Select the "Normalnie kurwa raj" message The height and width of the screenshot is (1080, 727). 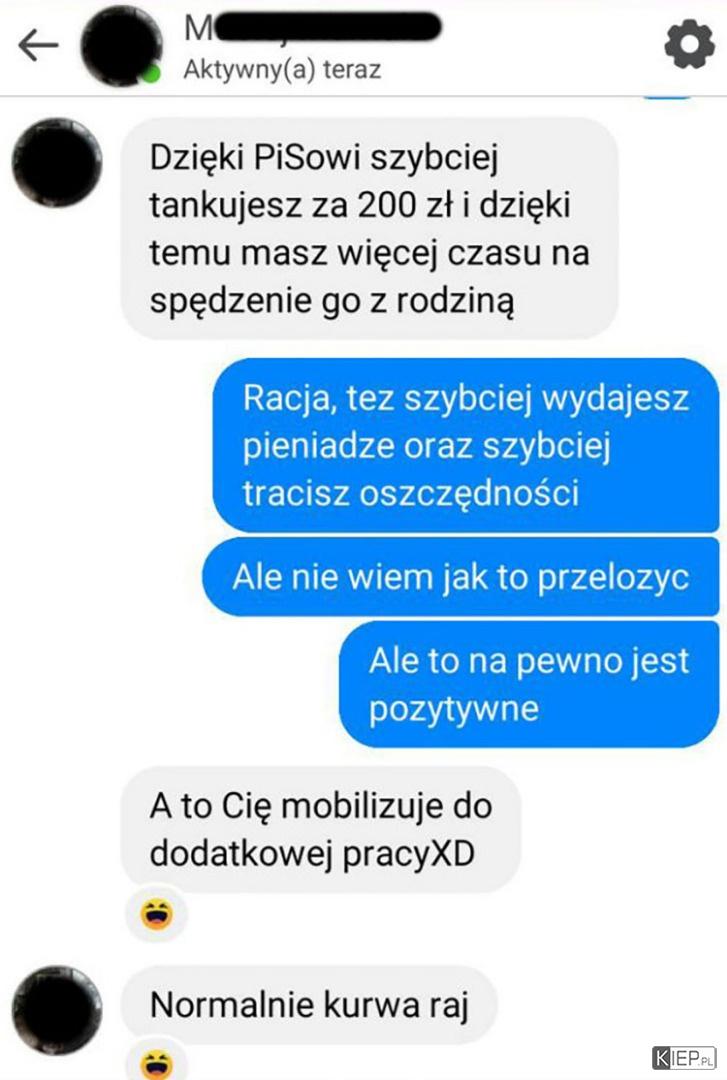(309, 1004)
